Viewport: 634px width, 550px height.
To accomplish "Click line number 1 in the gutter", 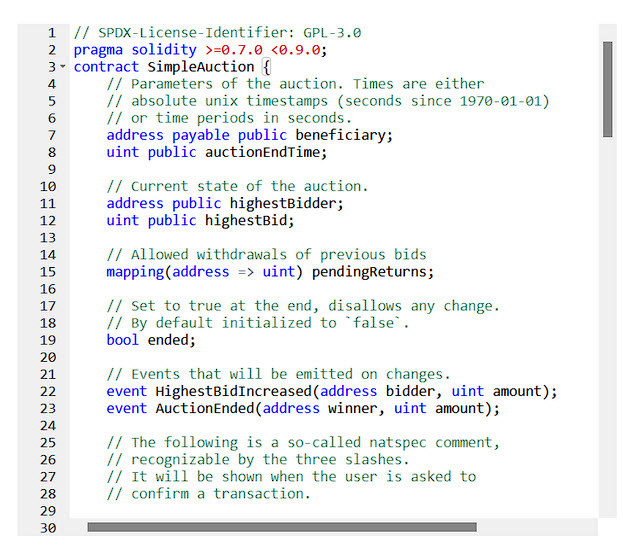I will [x=51, y=33].
